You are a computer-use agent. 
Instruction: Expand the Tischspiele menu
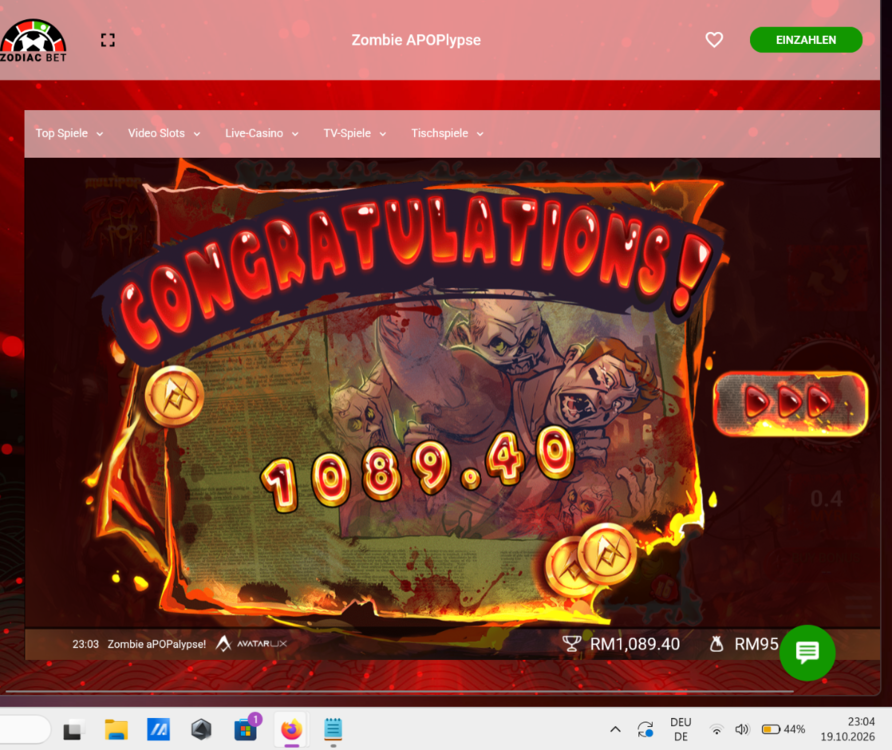(x=447, y=133)
